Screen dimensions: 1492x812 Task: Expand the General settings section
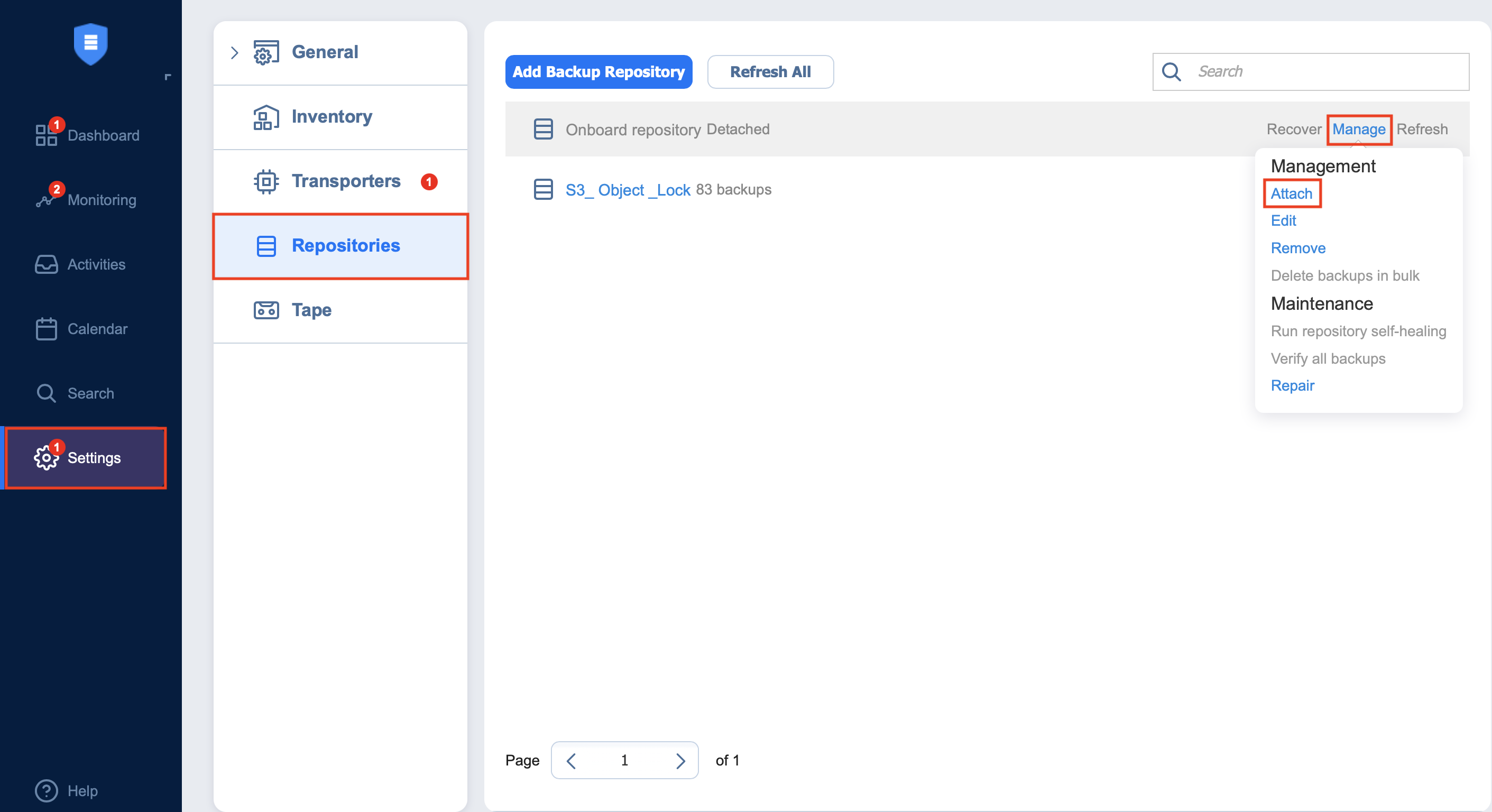pos(234,53)
